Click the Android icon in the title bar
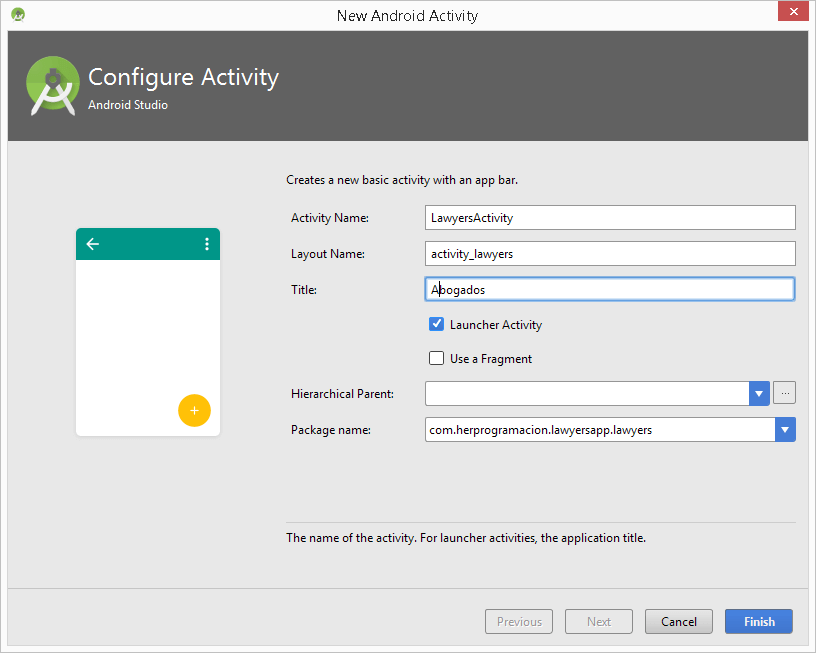This screenshot has height=653, width=816. click(x=18, y=15)
